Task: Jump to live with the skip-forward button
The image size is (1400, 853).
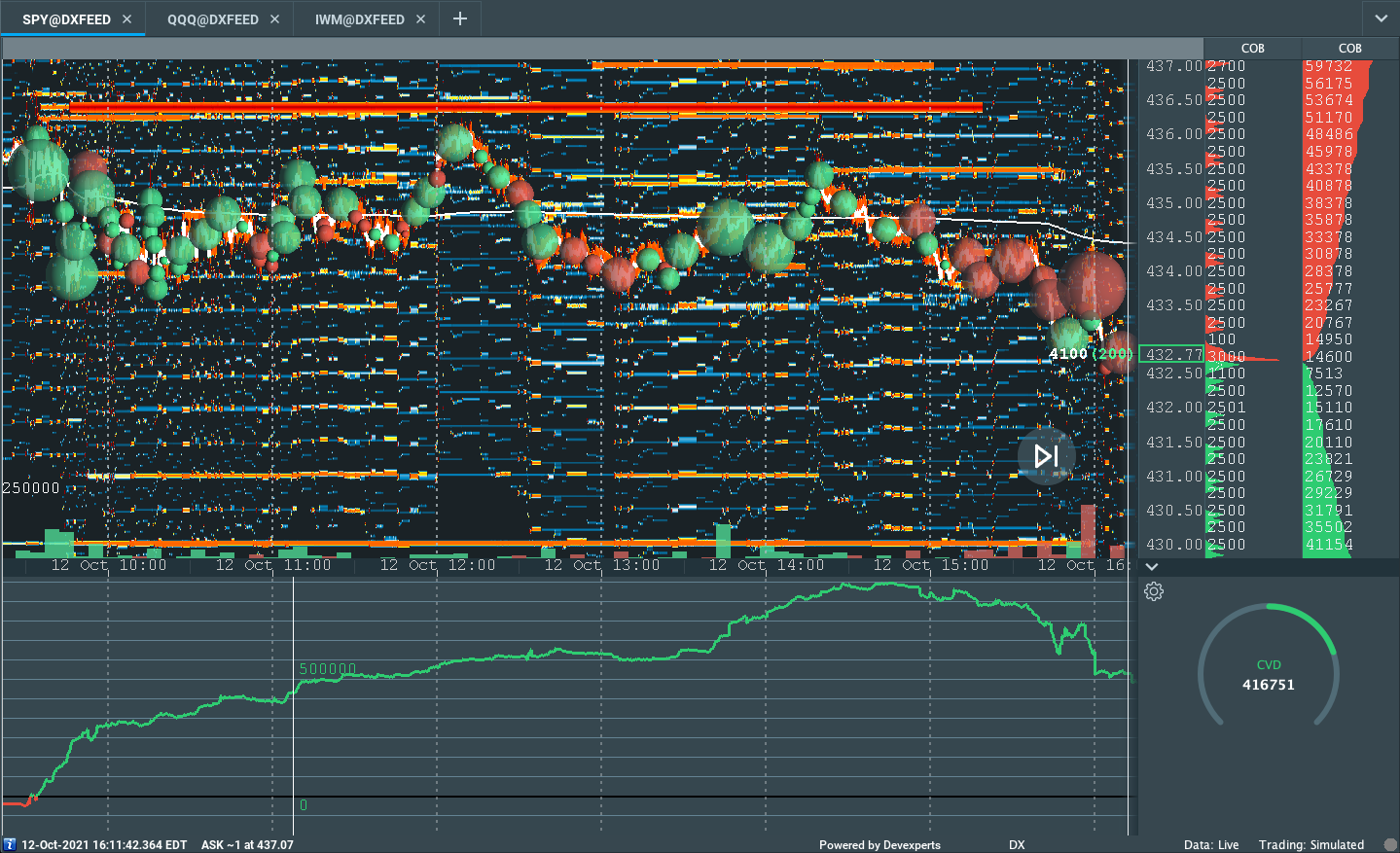Action: click(x=1046, y=456)
